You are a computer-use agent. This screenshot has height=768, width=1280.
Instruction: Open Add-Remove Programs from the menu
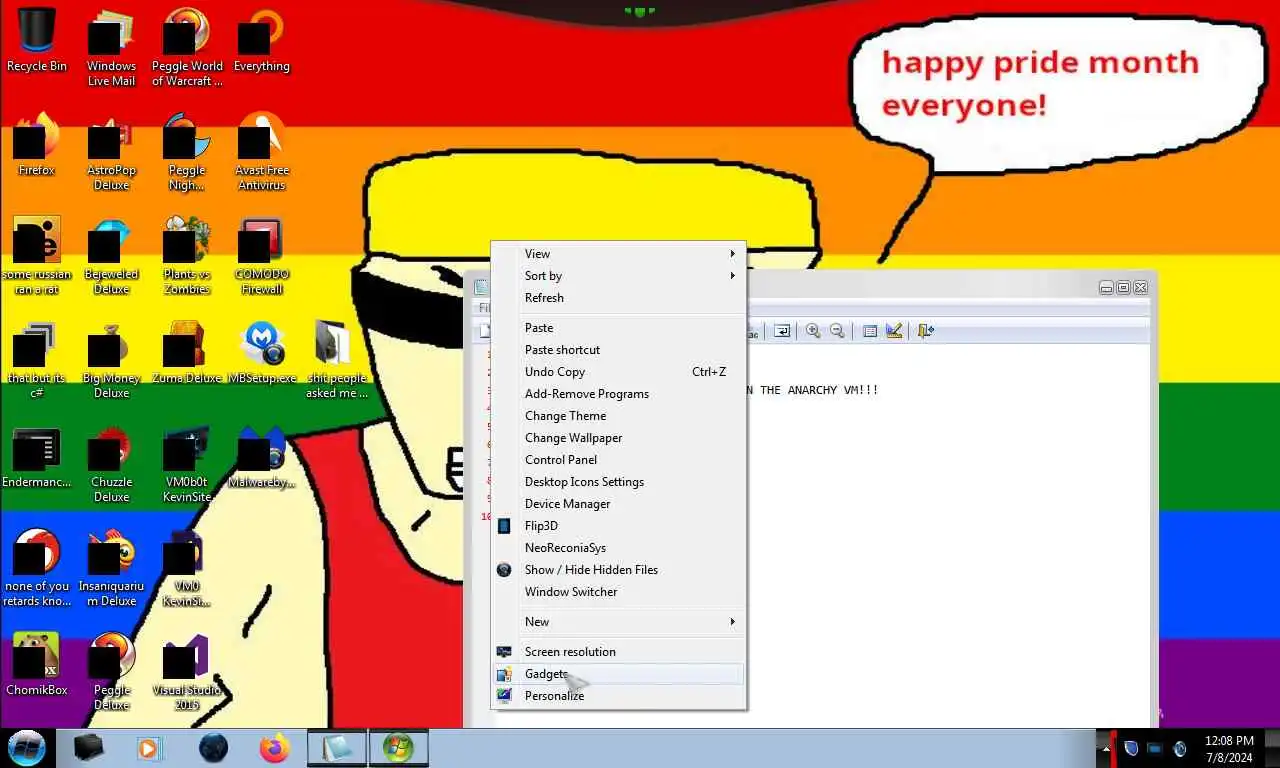pyautogui.click(x=619, y=394)
